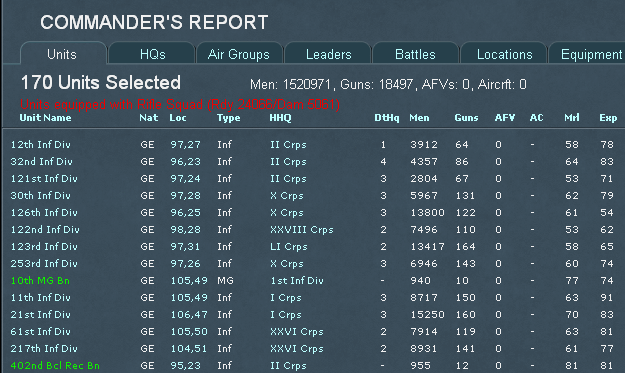Click location 98,28 of 122nd Inf Div
The height and width of the screenshot is (373, 625).
coord(185,230)
